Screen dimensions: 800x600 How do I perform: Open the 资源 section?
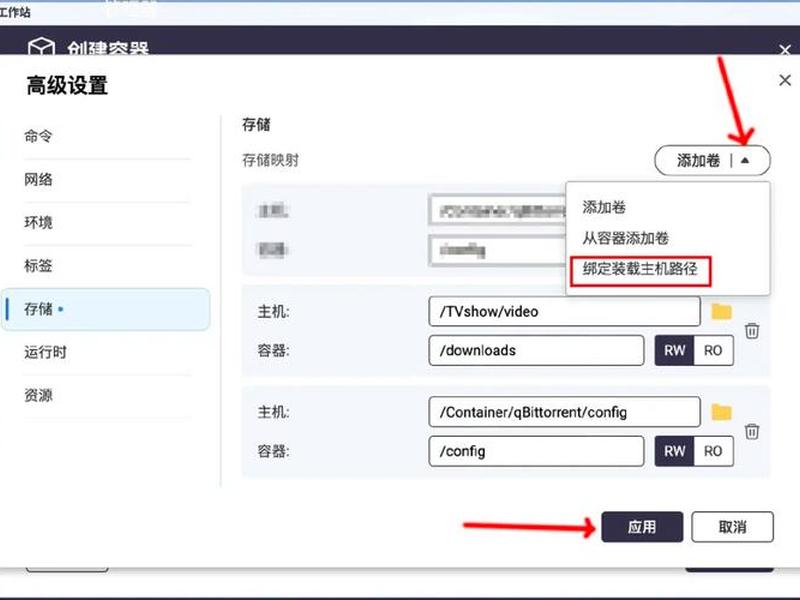(x=38, y=395)
